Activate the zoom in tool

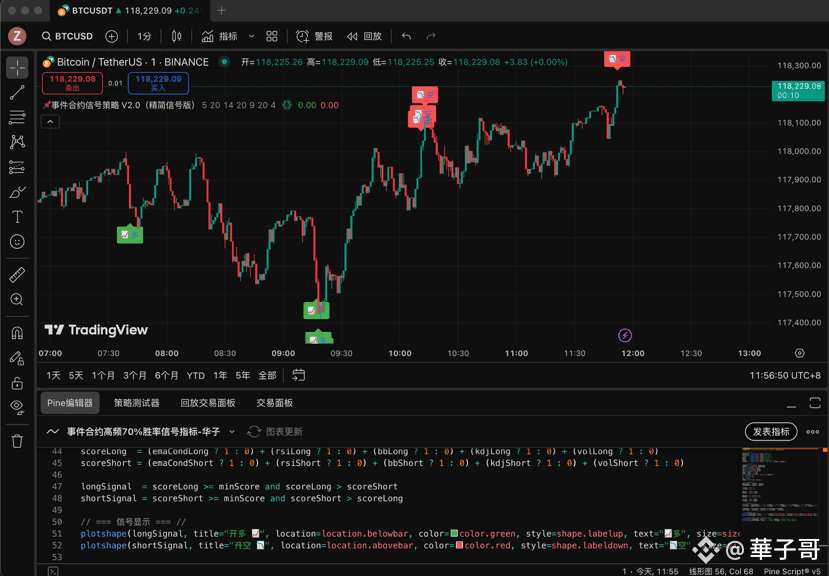(17, 300)
